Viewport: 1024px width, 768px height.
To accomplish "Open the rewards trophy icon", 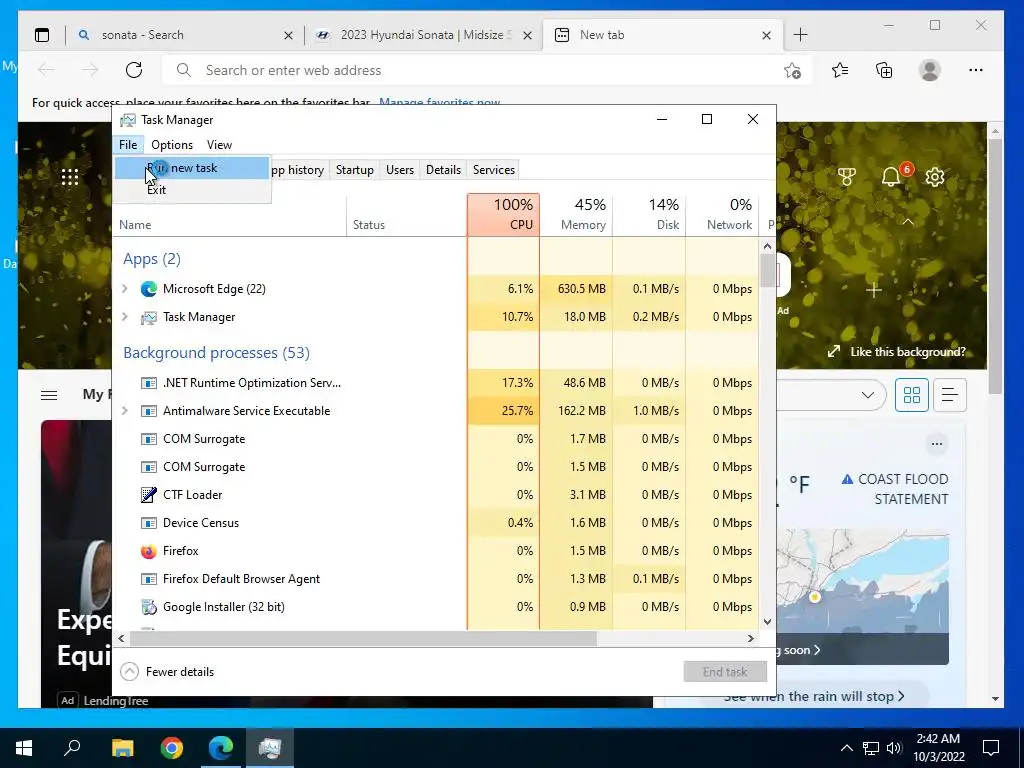I will tap(847, 177).
